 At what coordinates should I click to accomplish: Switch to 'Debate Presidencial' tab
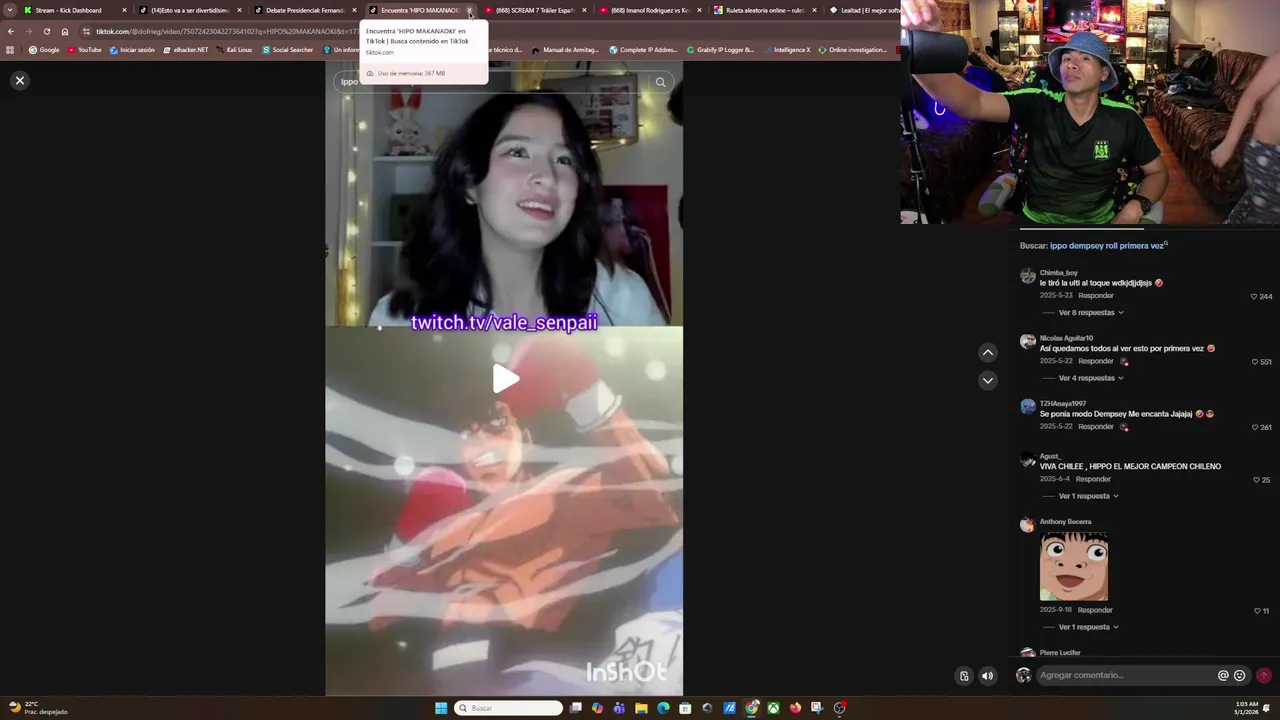304,10
